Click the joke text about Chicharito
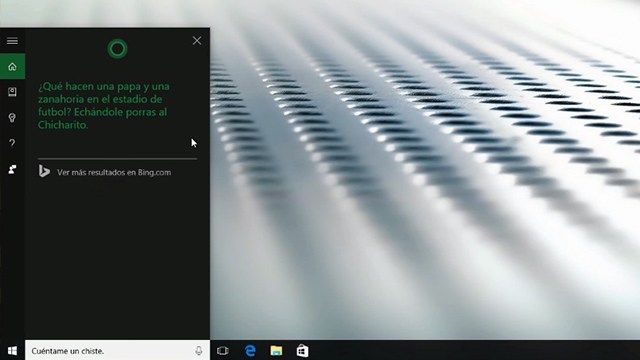This screenshot has width=640, height=360. coord(104,105)
